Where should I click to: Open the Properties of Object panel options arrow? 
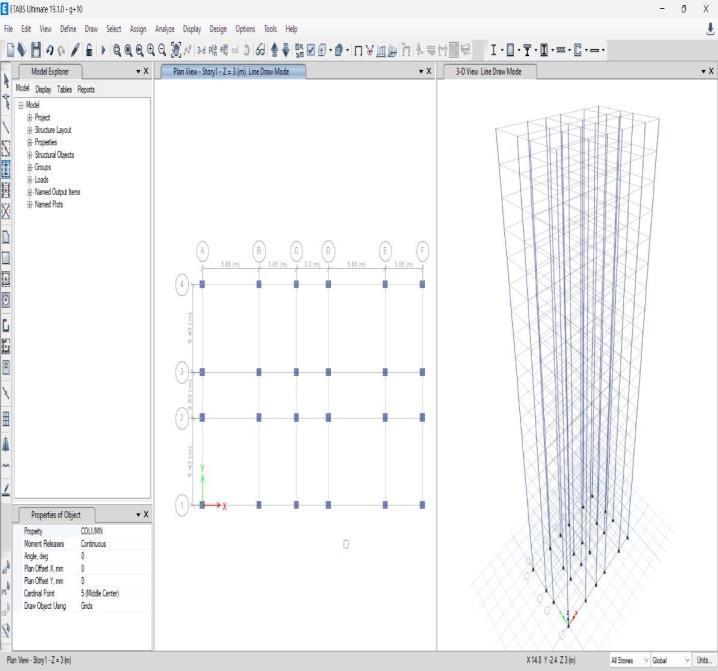click(138, 515)
